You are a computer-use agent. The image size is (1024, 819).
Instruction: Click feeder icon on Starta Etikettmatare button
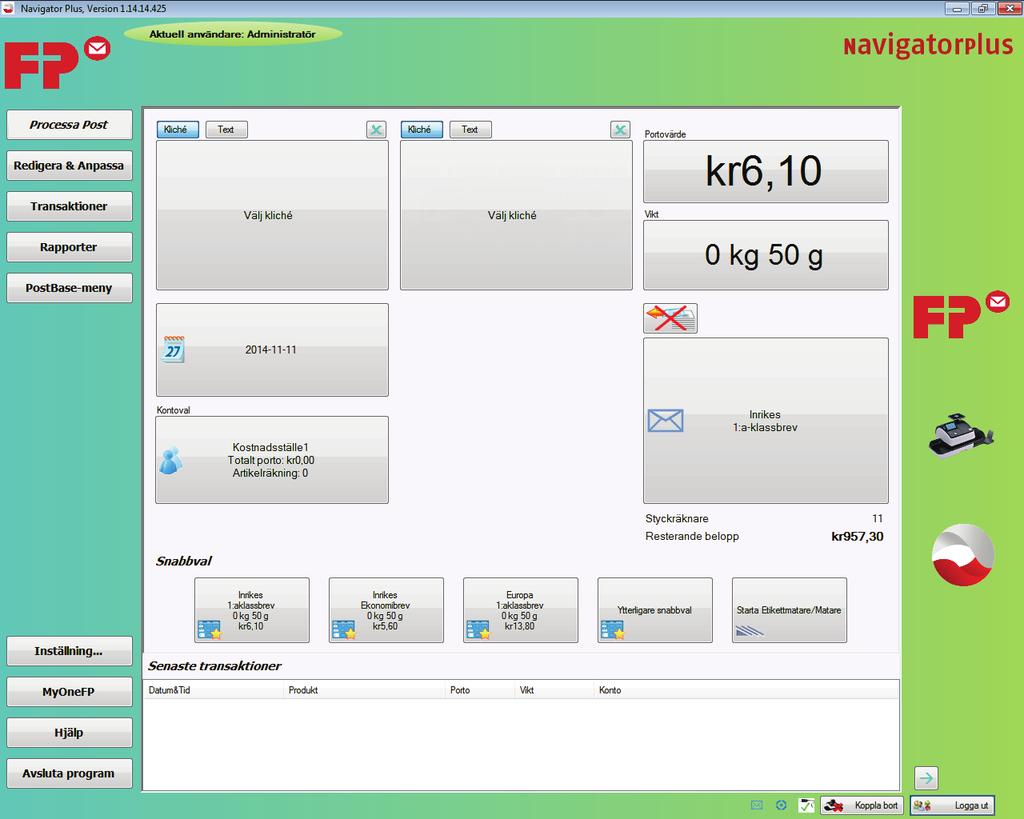tap(750, 630)
